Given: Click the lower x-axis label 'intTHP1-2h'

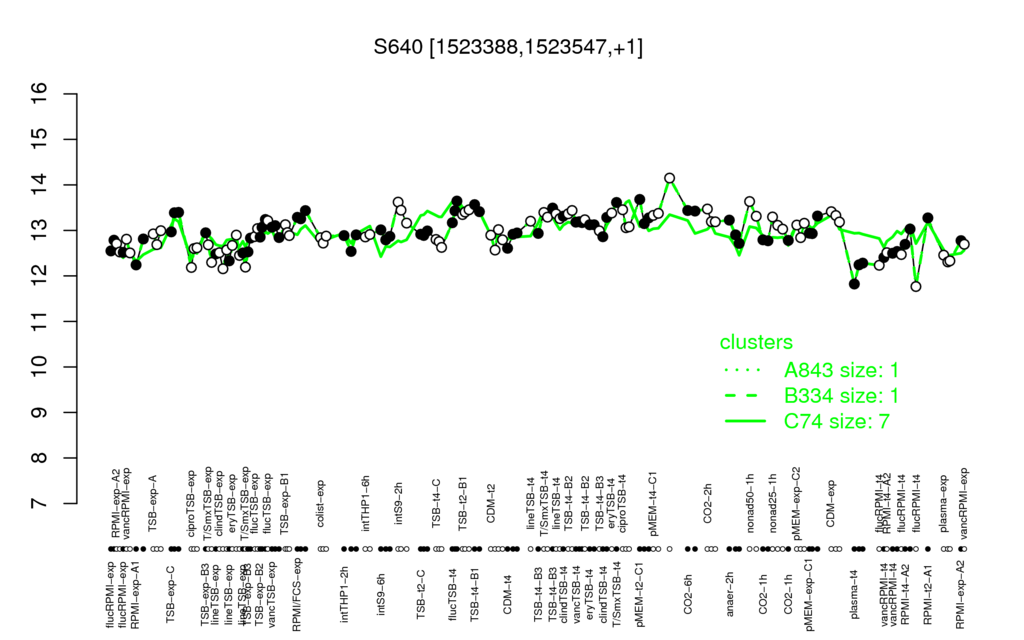Looking at the screenshot, I should [x=345, y=592].
